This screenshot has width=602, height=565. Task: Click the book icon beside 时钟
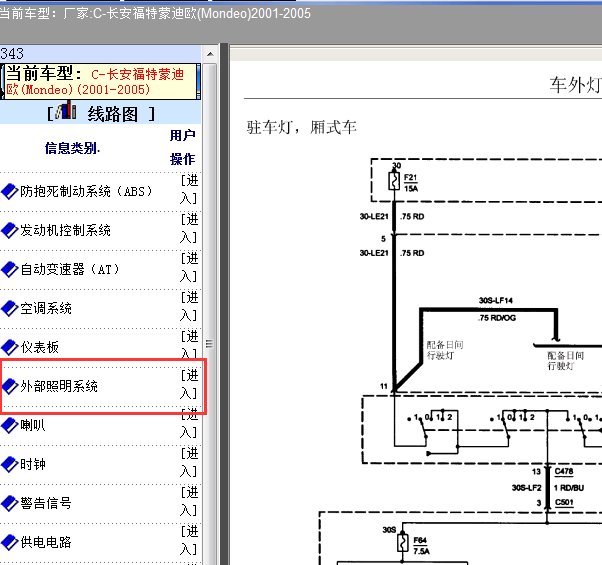point(10,464)
